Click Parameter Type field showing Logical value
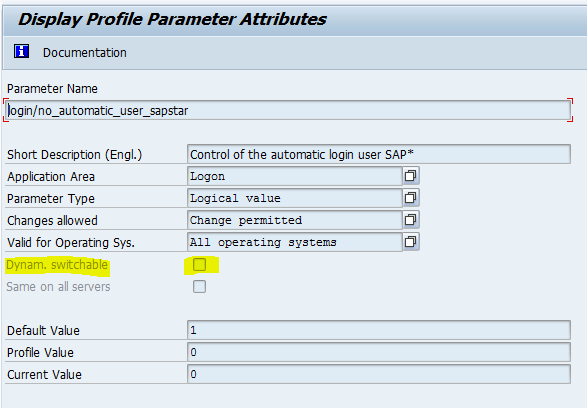This screenshot has width=587, height=408. coord(295,198)
